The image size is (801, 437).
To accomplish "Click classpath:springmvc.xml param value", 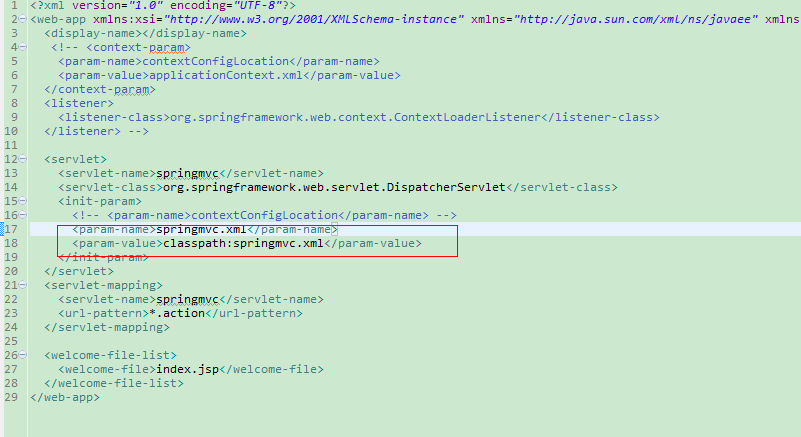I will 243,243.
